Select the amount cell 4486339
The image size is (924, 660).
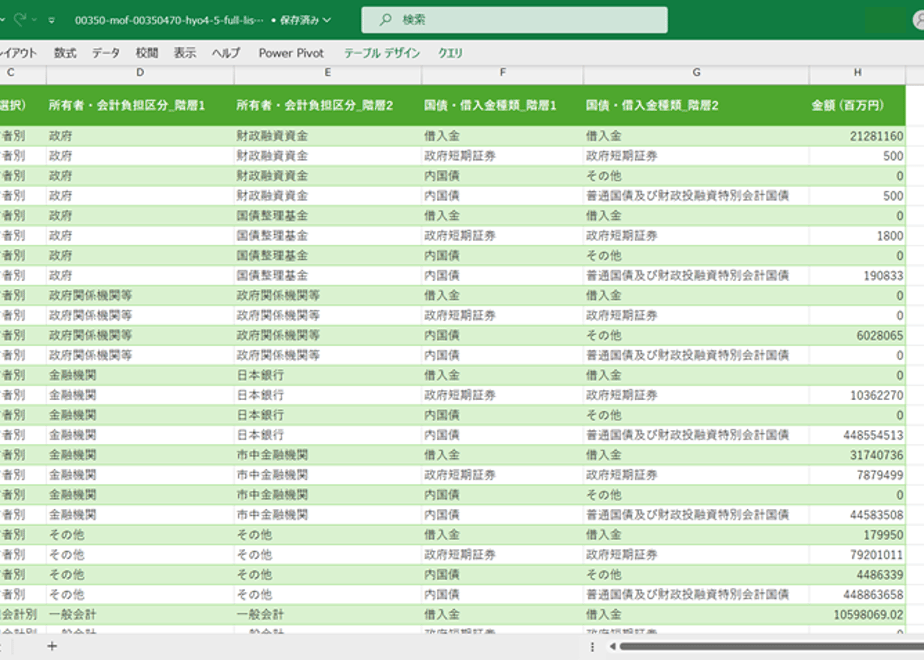click(857, 575)
